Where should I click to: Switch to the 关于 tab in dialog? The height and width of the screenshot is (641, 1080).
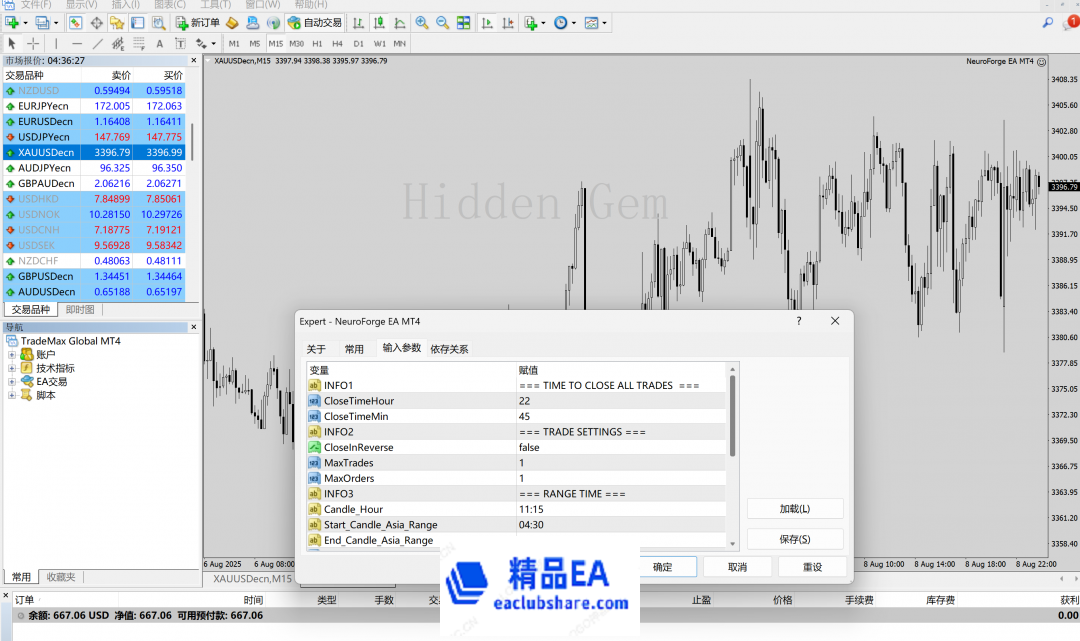coord(316,349)
